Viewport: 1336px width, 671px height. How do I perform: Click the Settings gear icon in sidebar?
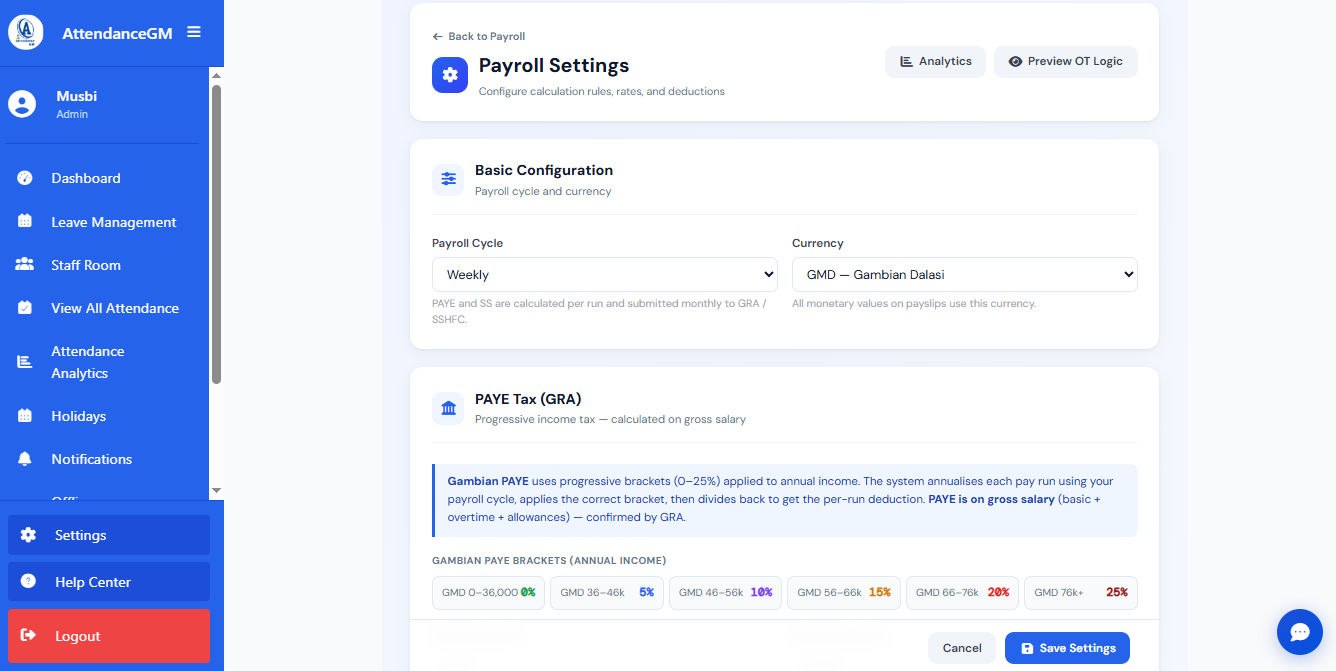tap(28, 535)
